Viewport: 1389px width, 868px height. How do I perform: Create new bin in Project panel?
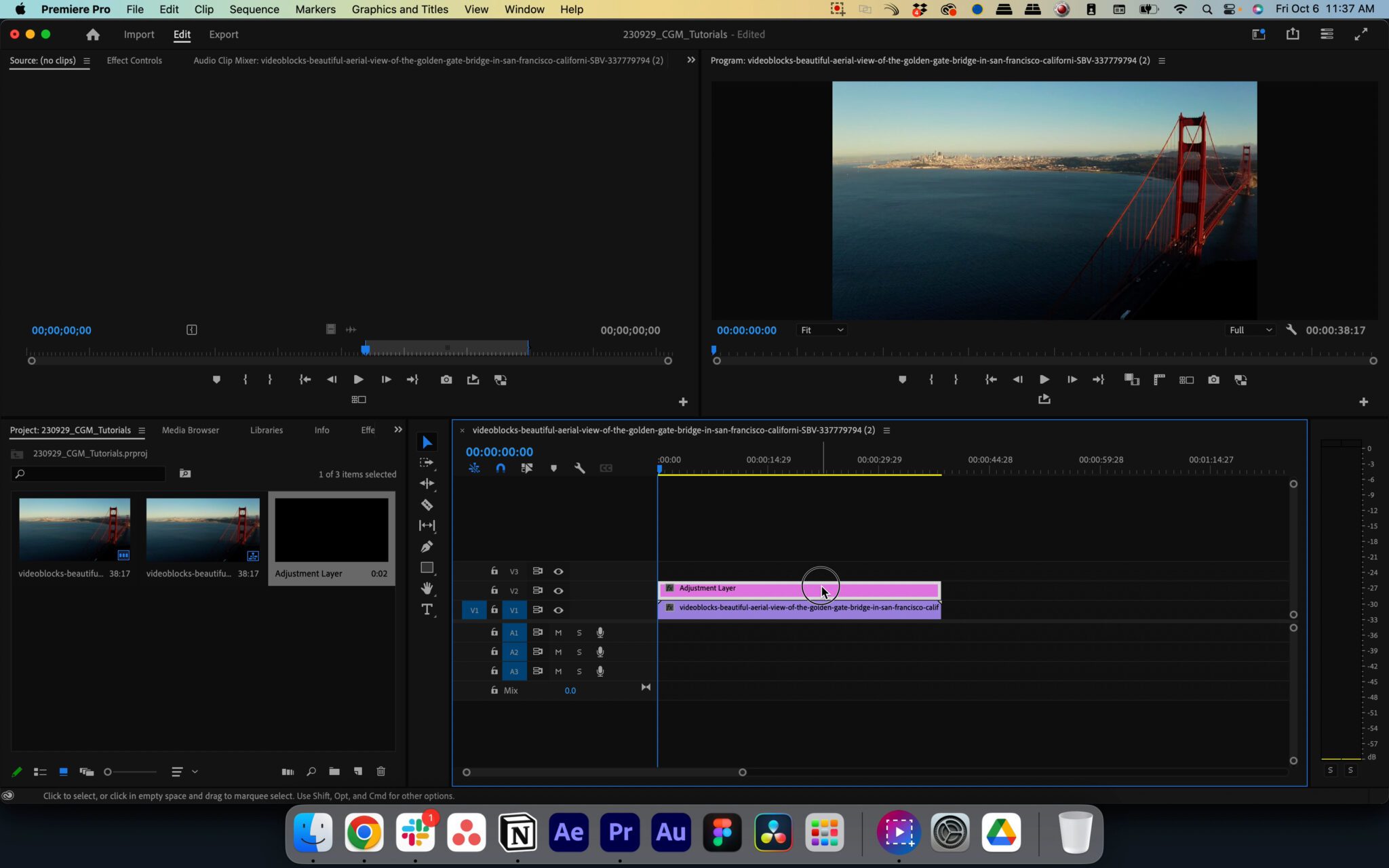coord(334,772)
